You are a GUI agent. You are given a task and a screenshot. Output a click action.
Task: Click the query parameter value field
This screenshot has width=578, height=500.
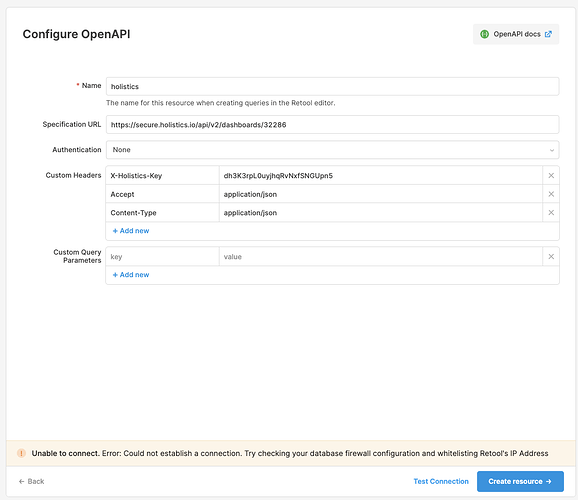pos(381,257)
